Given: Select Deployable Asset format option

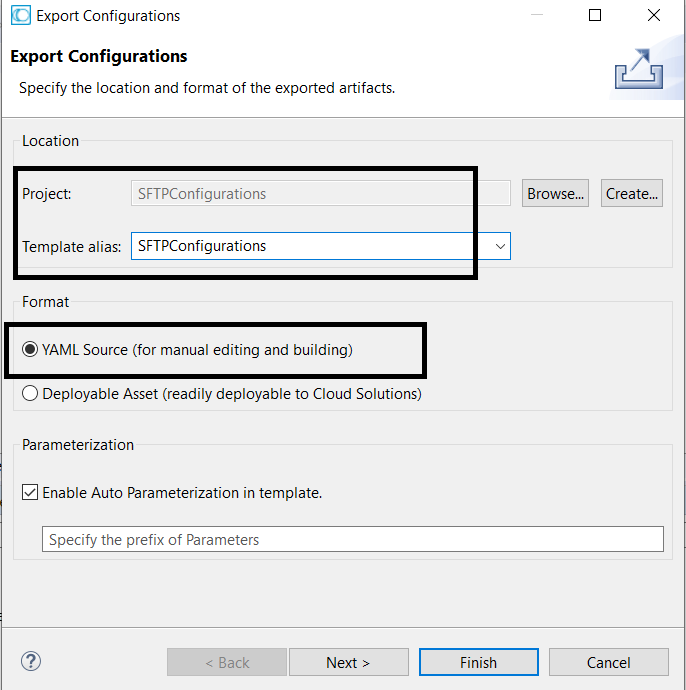Looking at the screenshot, I should click(x=31, y=394).
